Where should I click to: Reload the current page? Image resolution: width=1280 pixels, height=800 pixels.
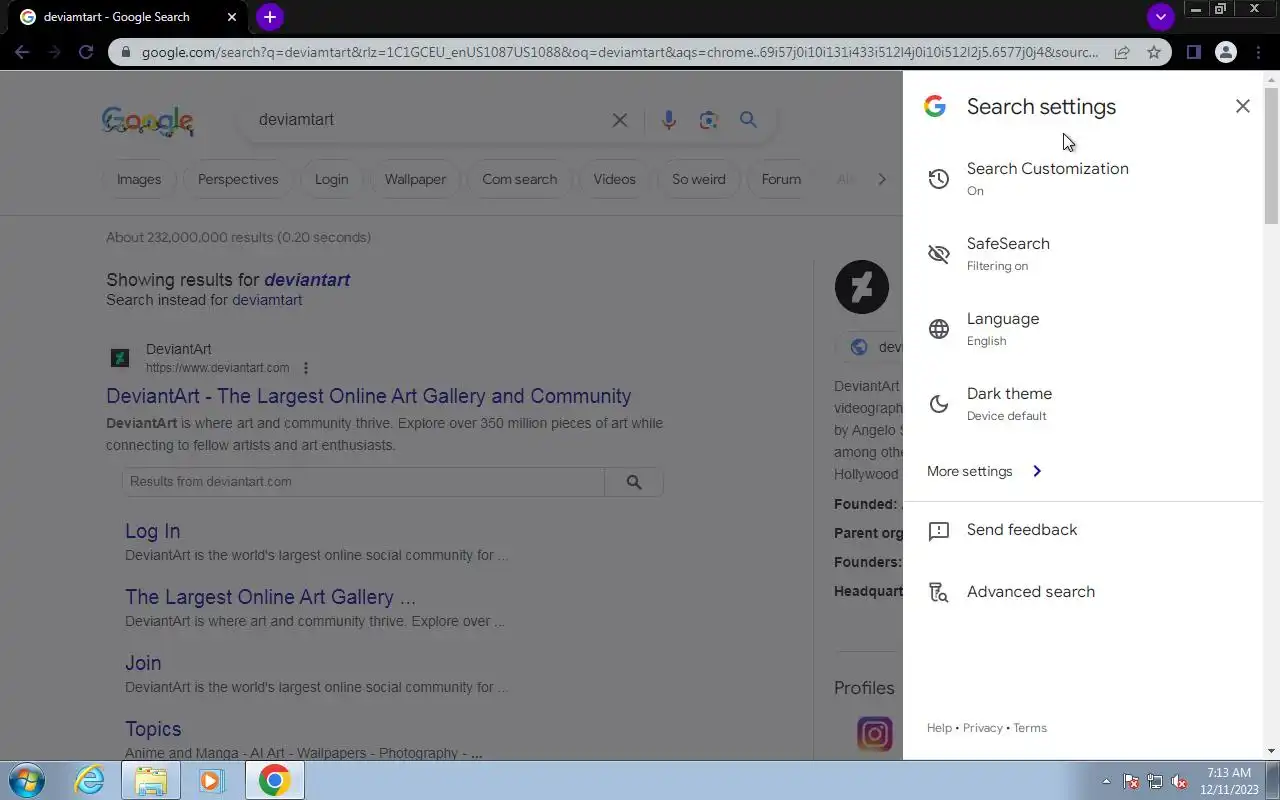pos(86,52)
